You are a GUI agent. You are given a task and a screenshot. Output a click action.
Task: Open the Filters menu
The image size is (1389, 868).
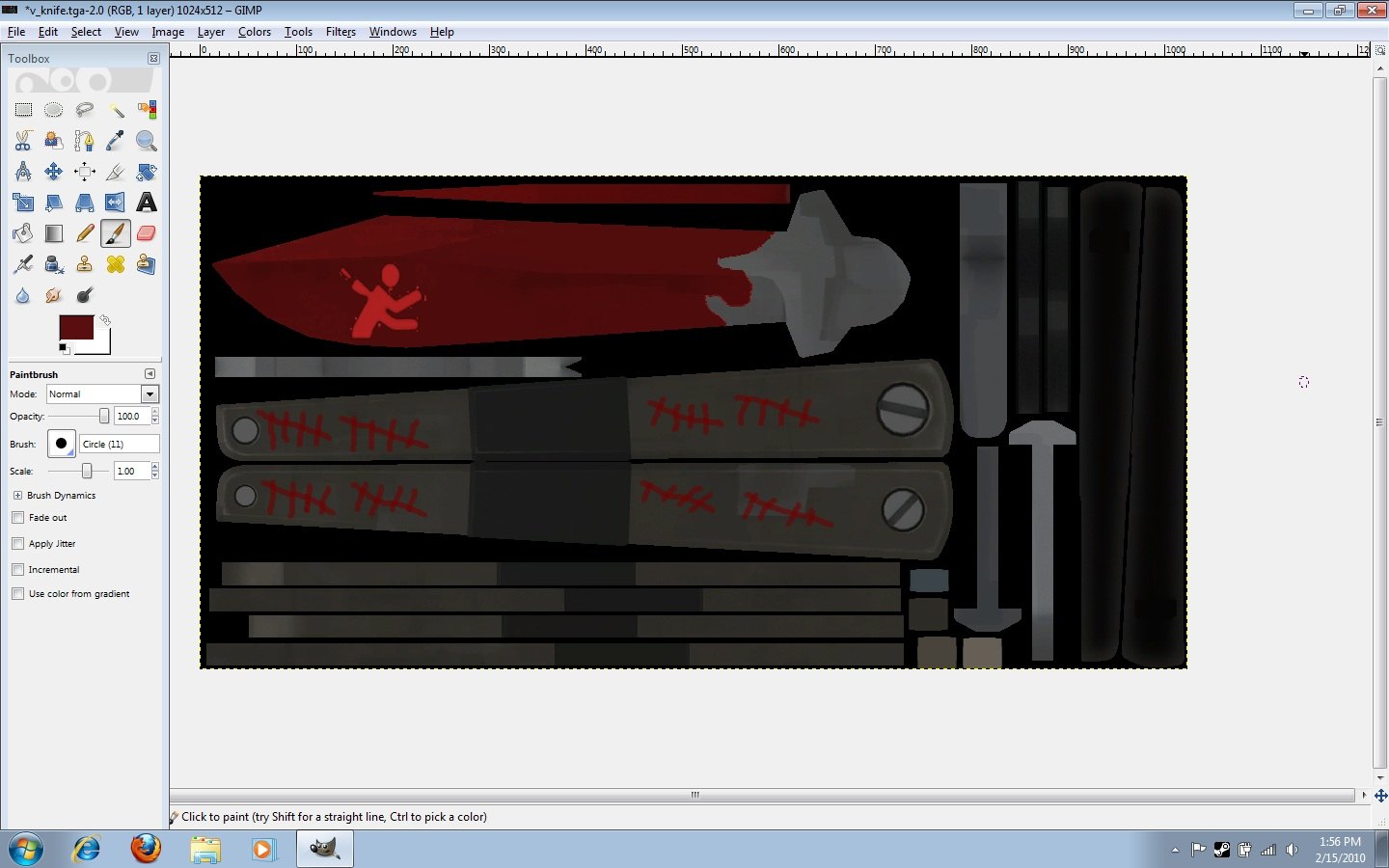tap(340, 32)
